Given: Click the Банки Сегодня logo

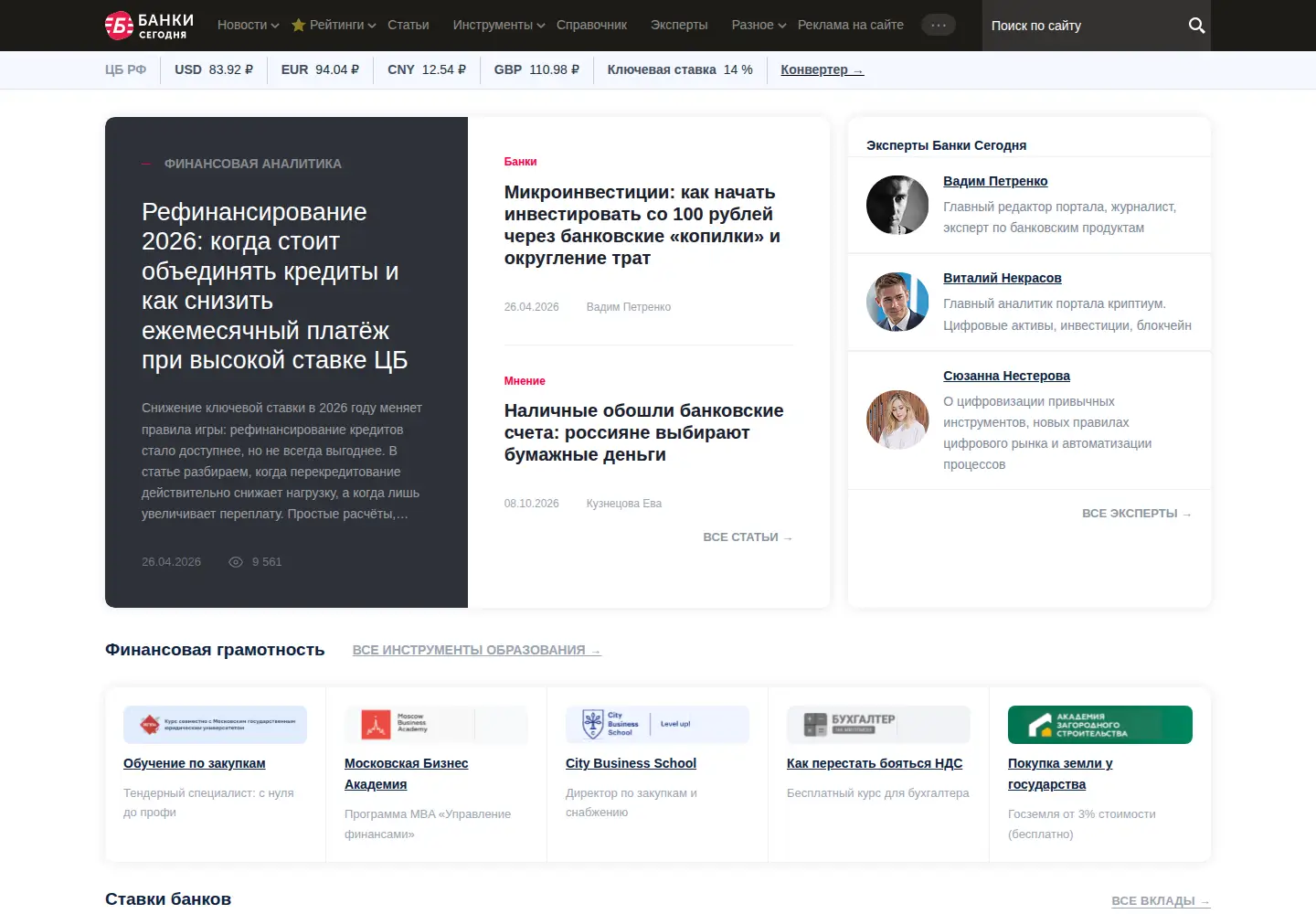Looking at the screenshot, I should tap(149, 26).
